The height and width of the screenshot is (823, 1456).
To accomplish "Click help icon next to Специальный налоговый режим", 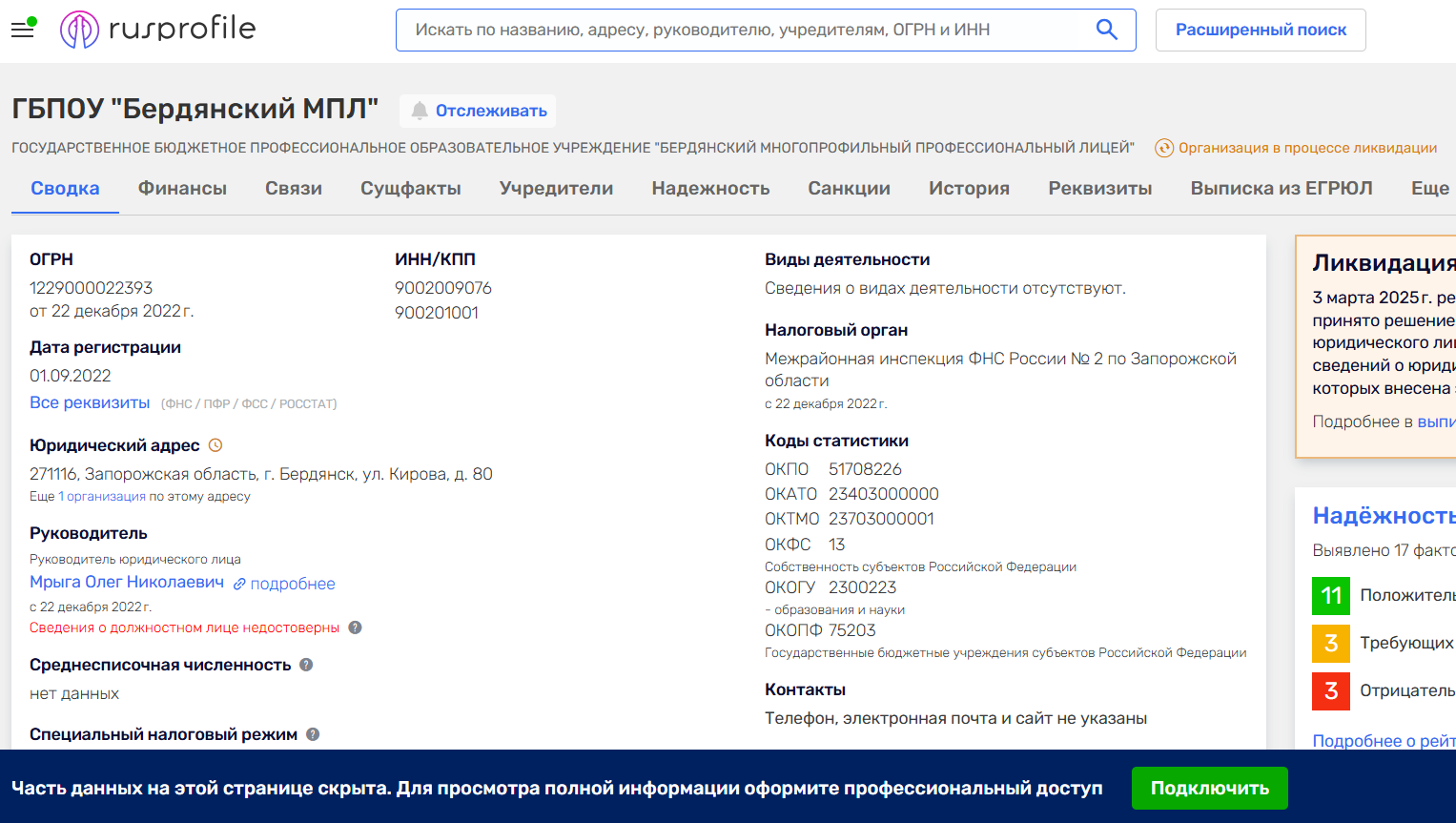I will (x=313, y=734).
